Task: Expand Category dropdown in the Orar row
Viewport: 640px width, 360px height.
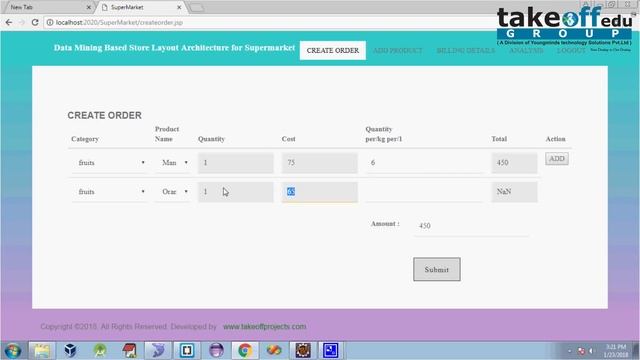Action: point(109,192)
